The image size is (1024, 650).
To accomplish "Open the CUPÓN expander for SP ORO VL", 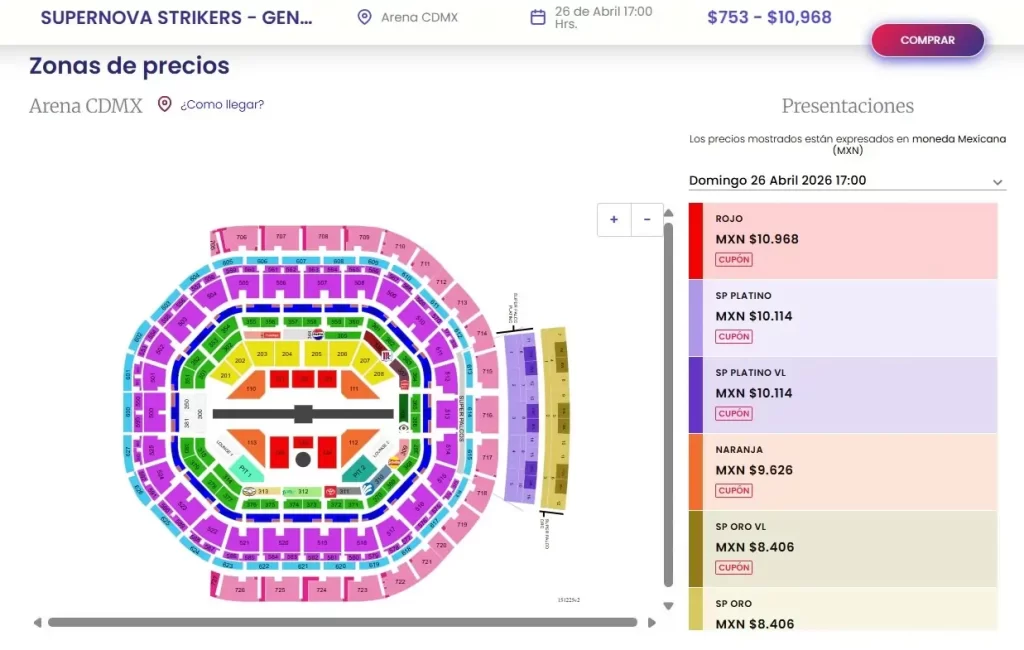I will click(734, 567).
